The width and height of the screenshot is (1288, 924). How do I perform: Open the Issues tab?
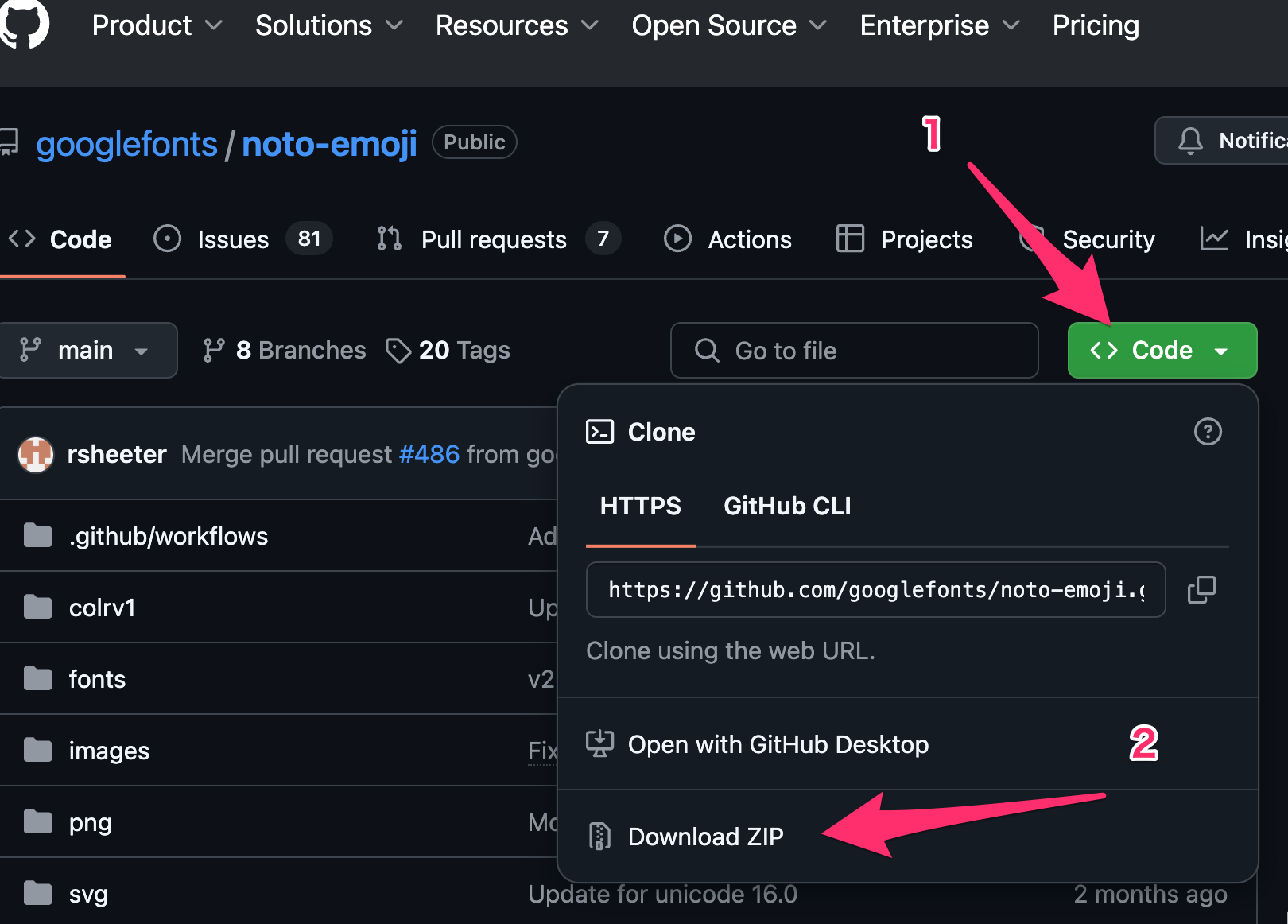click(242, 239)
